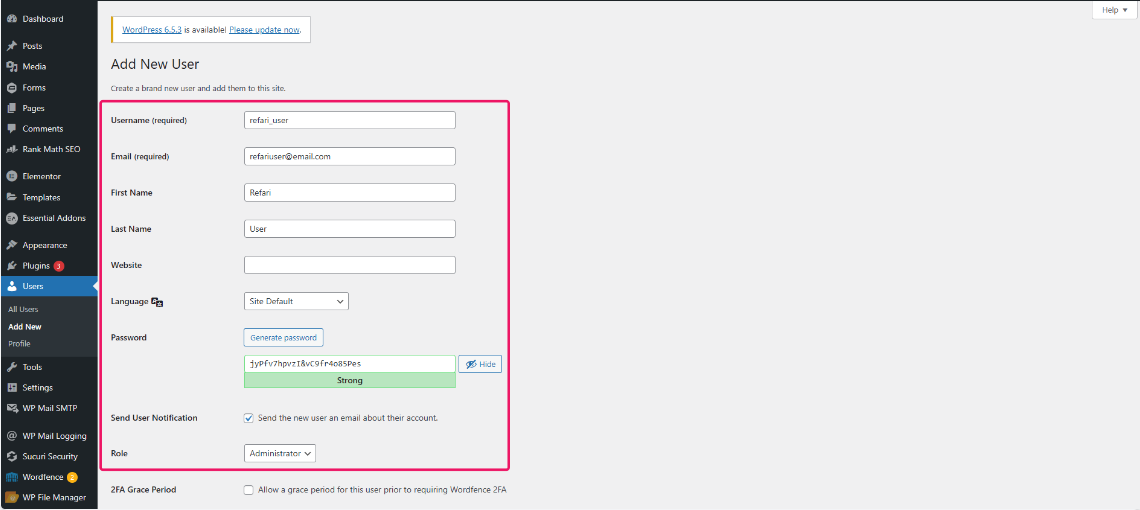Expand the Role Administrator dropdown

[x=280, y=453]
